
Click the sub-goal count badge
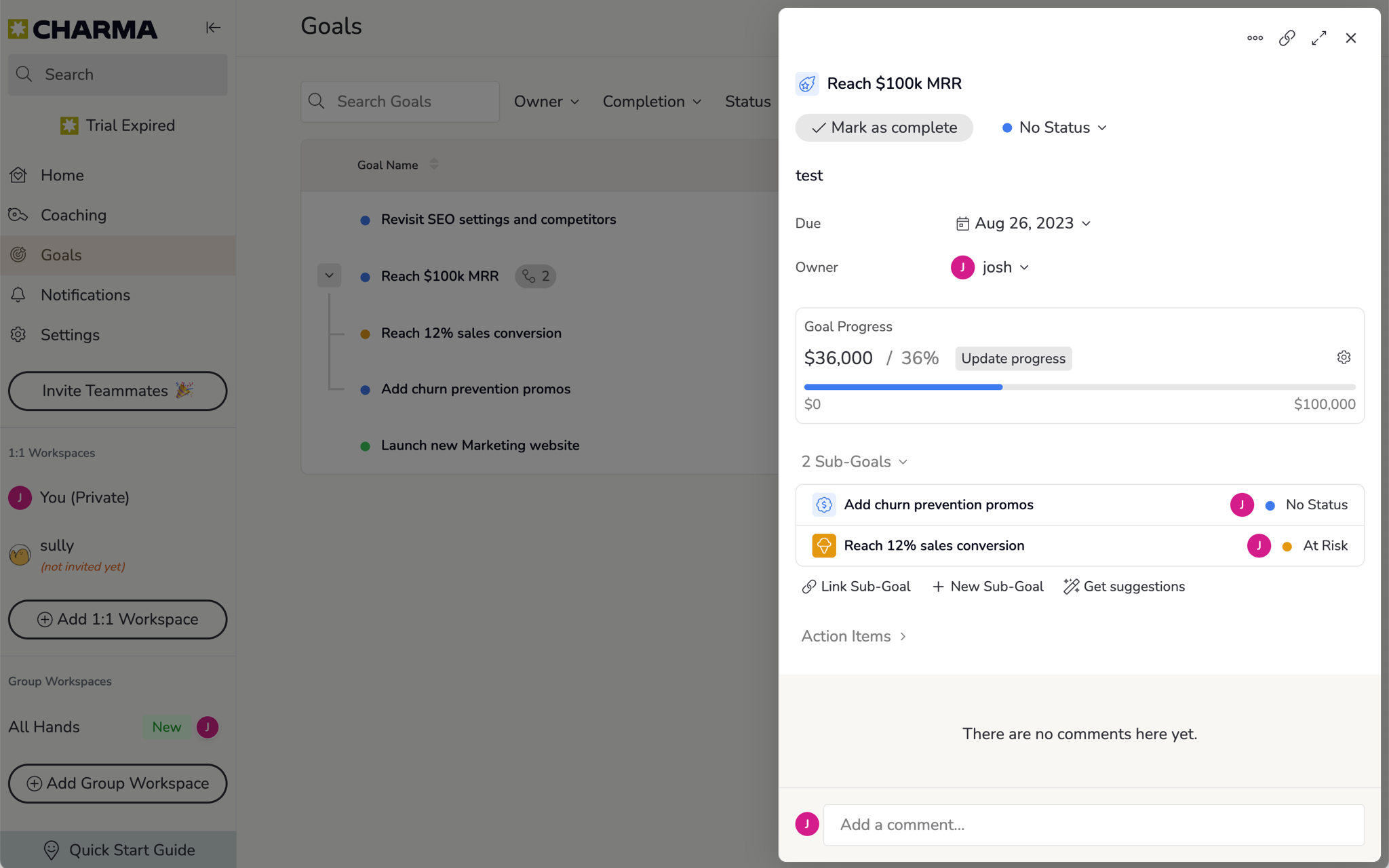point(536,276)
